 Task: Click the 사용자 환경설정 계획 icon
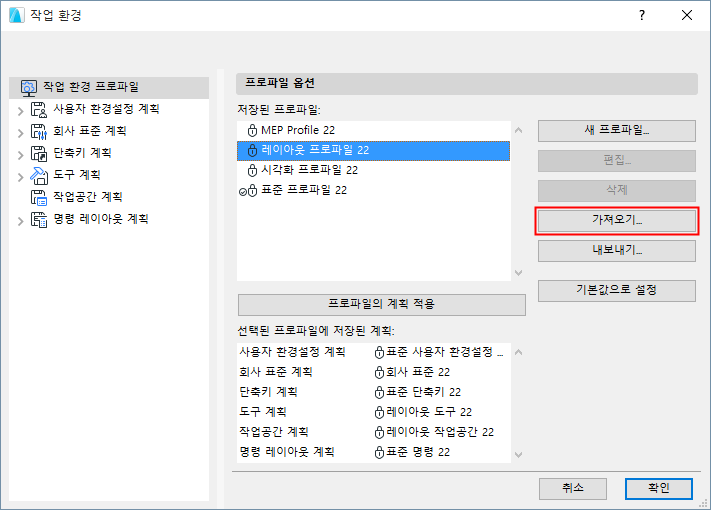pyautogui.click(x=39, y=110)
